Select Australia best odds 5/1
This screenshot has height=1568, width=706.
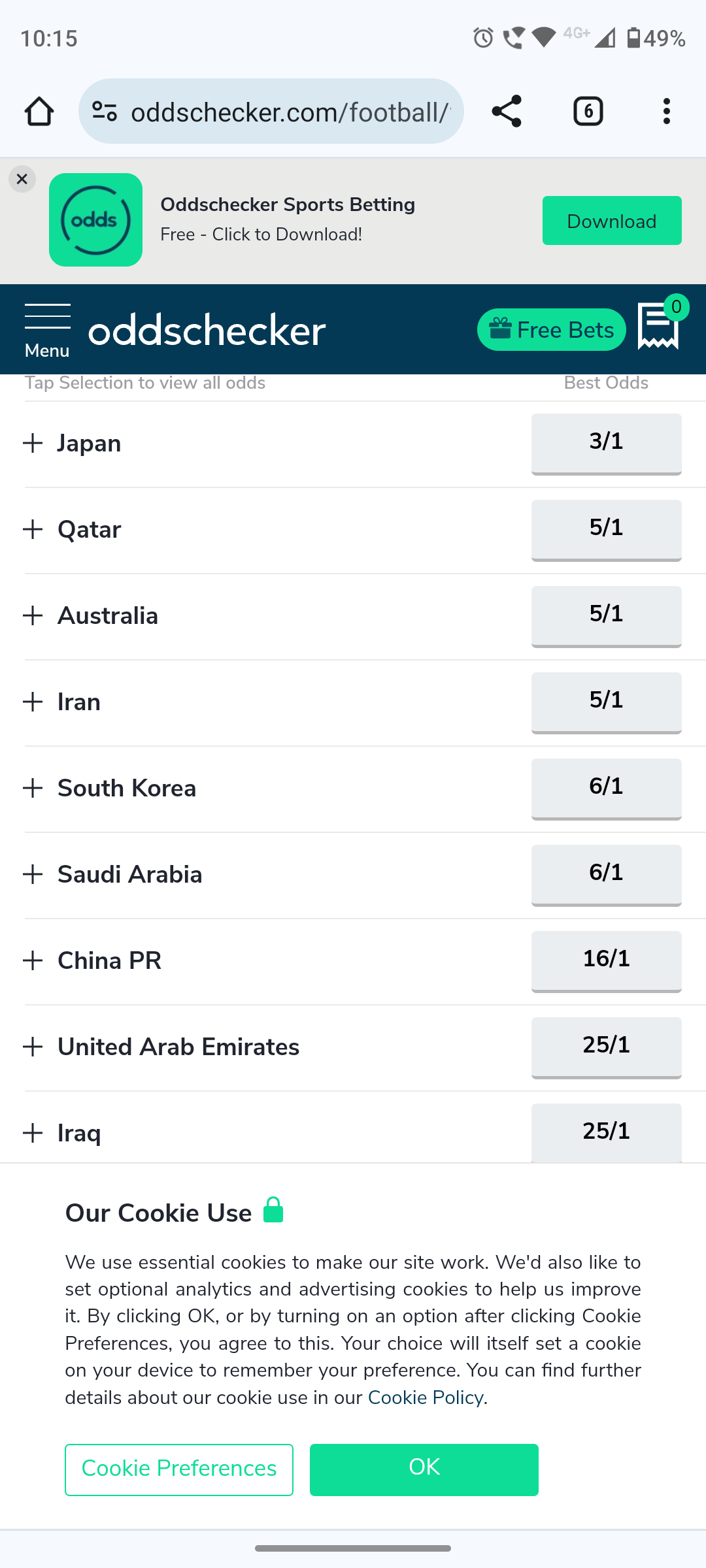pos(606,615)
